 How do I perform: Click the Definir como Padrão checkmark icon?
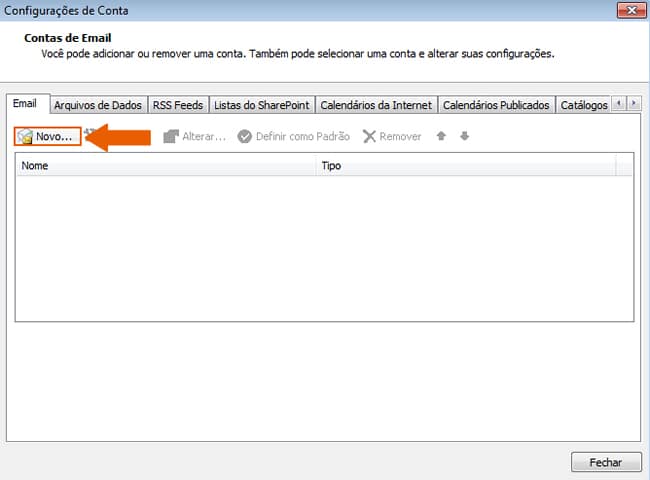click(245, 136)
